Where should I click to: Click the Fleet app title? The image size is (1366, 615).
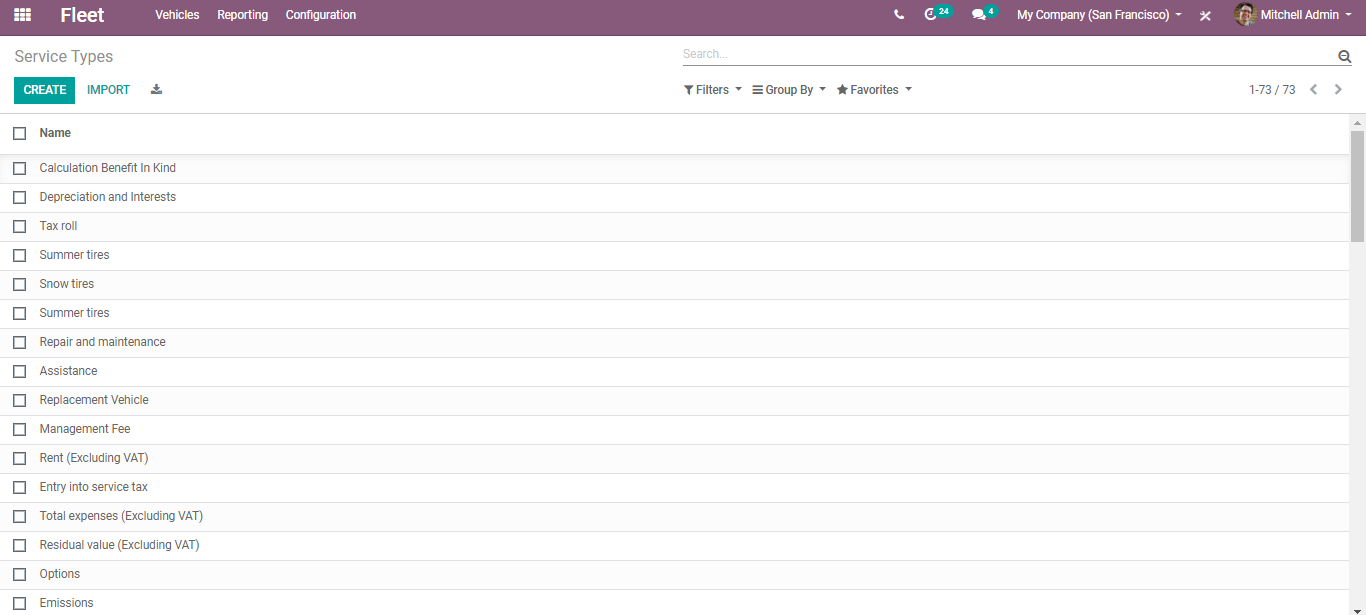(82, 15)
